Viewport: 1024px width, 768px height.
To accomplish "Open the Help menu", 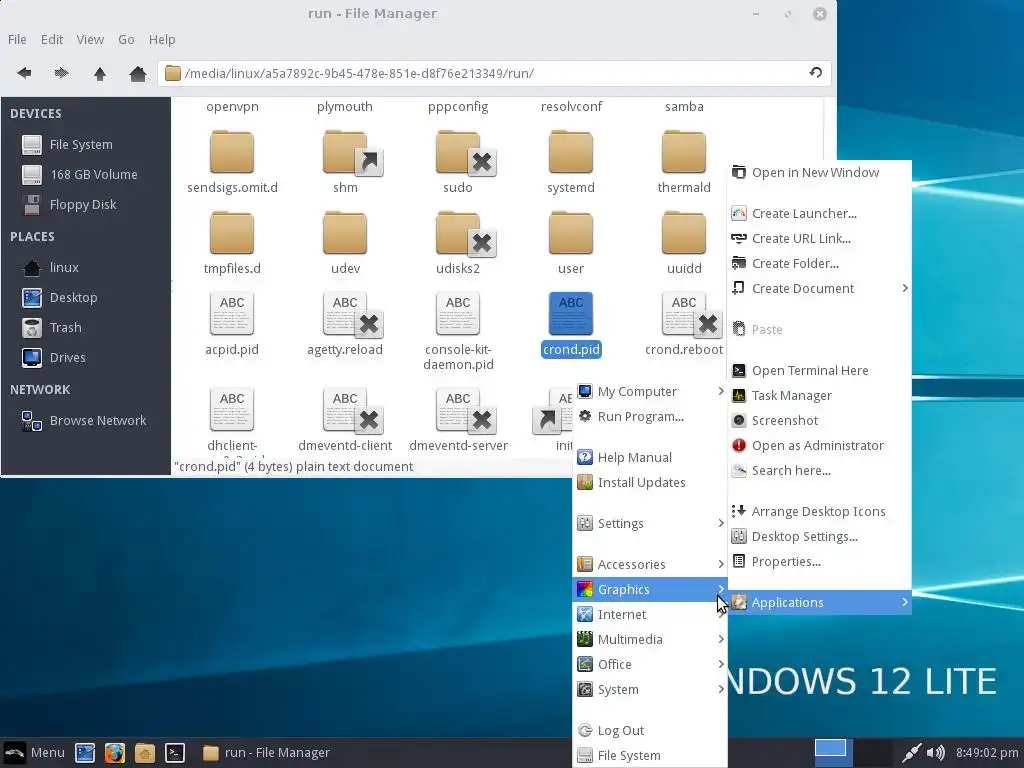I will pyautogui.click(x=162, y=39).
